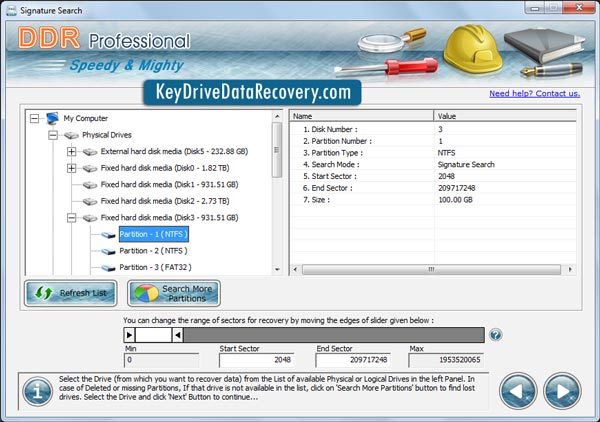Screen dimensions: 600x422
Task: Click the tree scrollbar up arrow
Action: point(277,116)
